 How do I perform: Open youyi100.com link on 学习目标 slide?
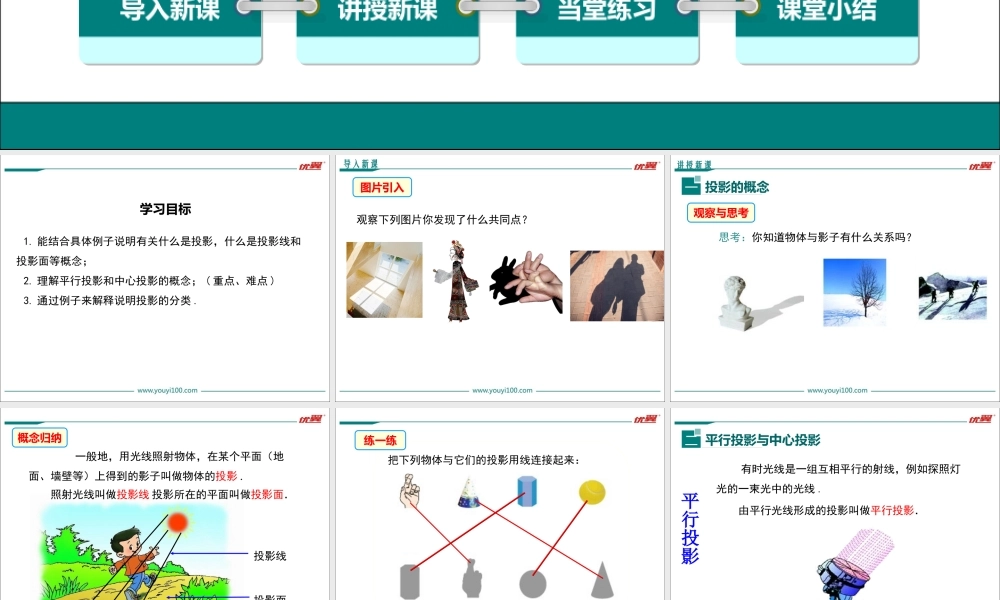pos(167,391)
